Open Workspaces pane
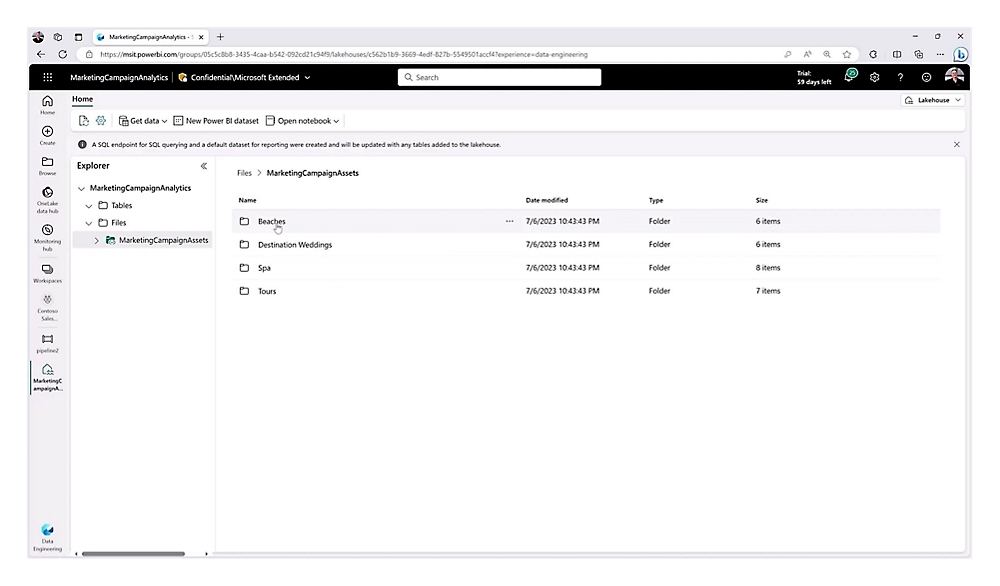Image resolution: width=1000 pixels, height=586 pixels. tap(47, 274)
